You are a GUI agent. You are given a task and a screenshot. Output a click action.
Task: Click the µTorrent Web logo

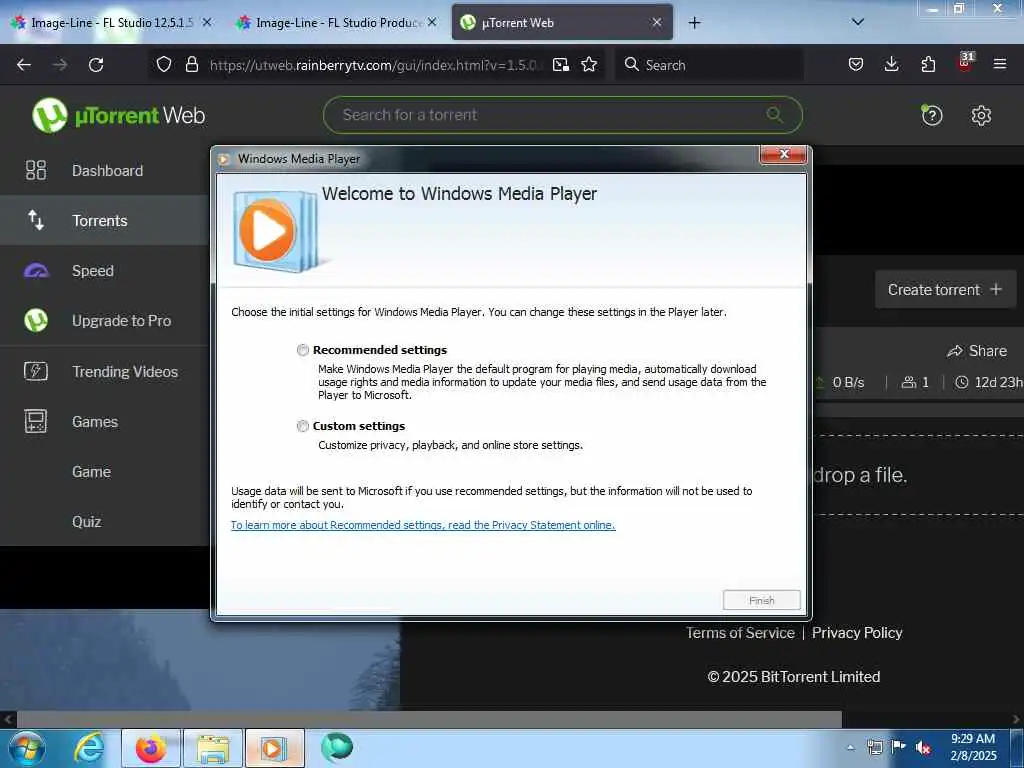[x=119, y=116]
